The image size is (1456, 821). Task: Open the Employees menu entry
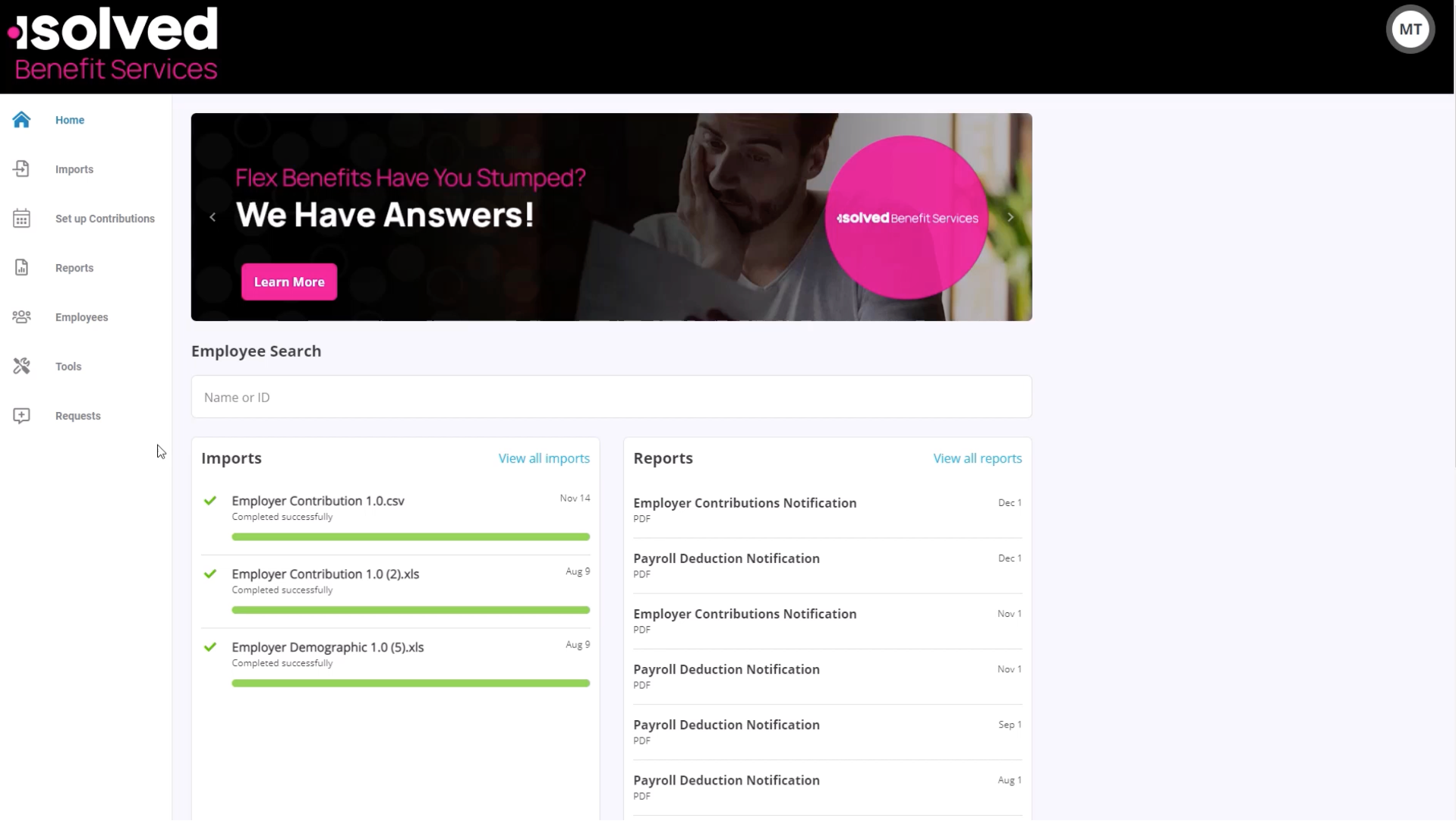[x=81, y=316]
